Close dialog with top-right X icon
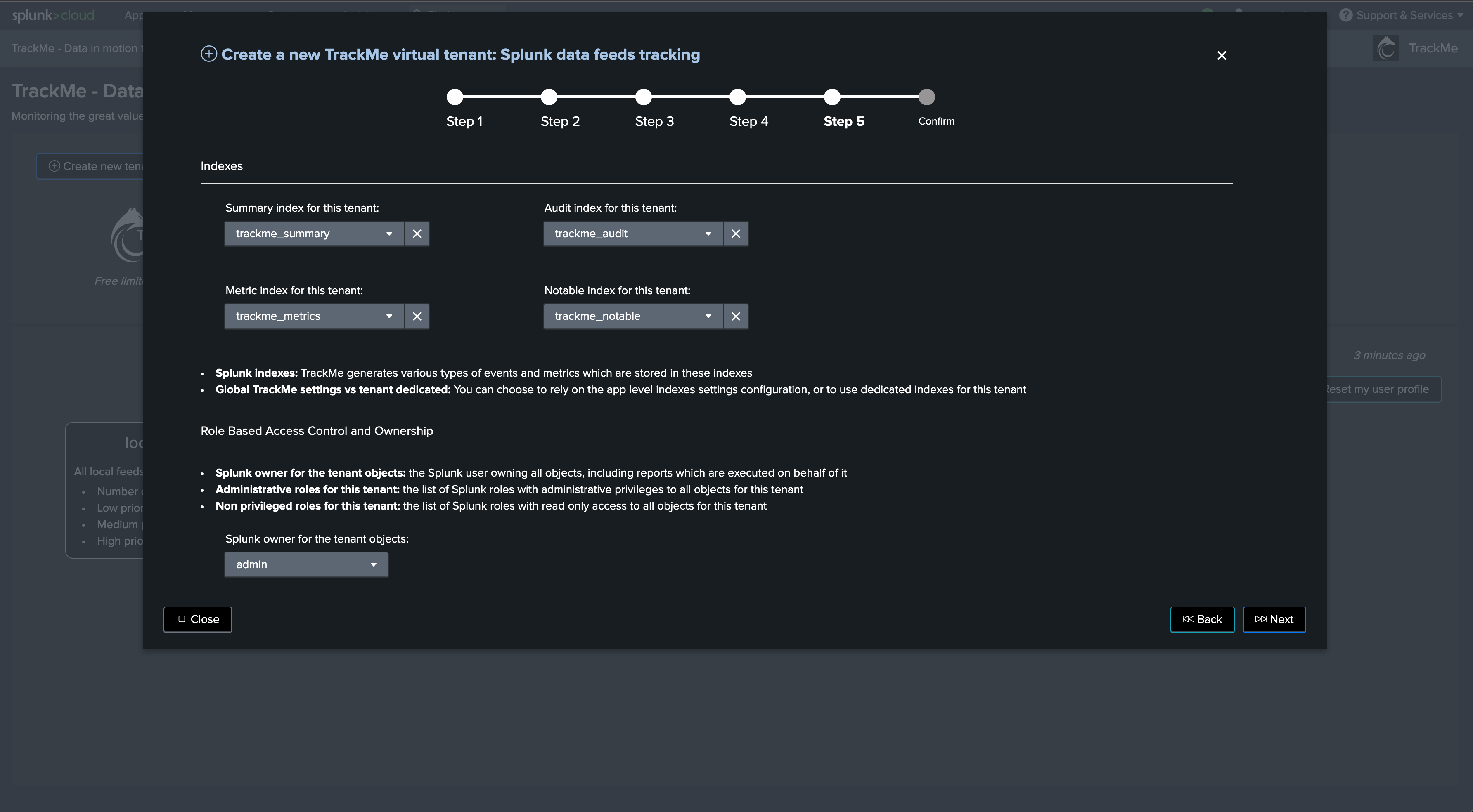1473x812 pixels. point(1222,55)
